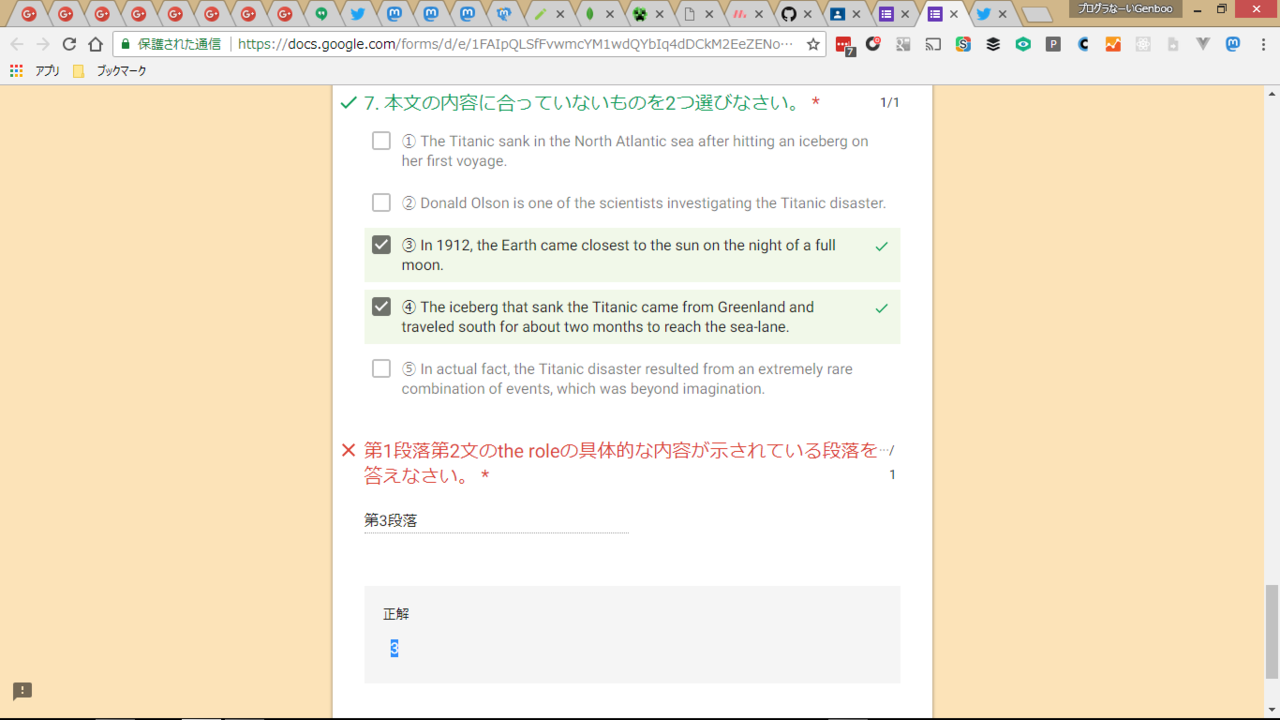Click the answer field containing 第3段落
The image size is (1280, 720).
496,520
